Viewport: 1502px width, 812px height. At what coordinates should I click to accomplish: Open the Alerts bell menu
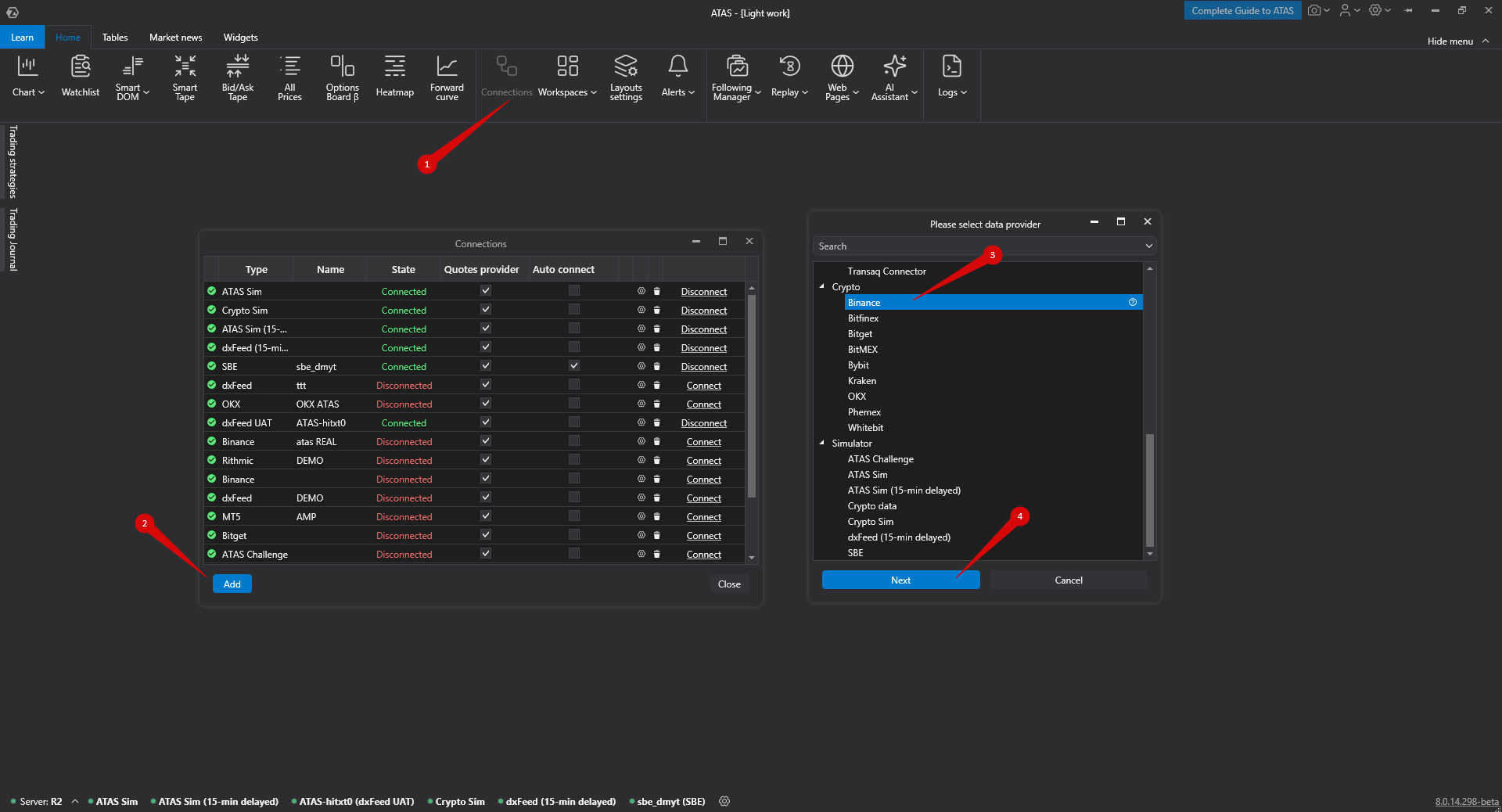pyautogui.click(x=678, y=77)
